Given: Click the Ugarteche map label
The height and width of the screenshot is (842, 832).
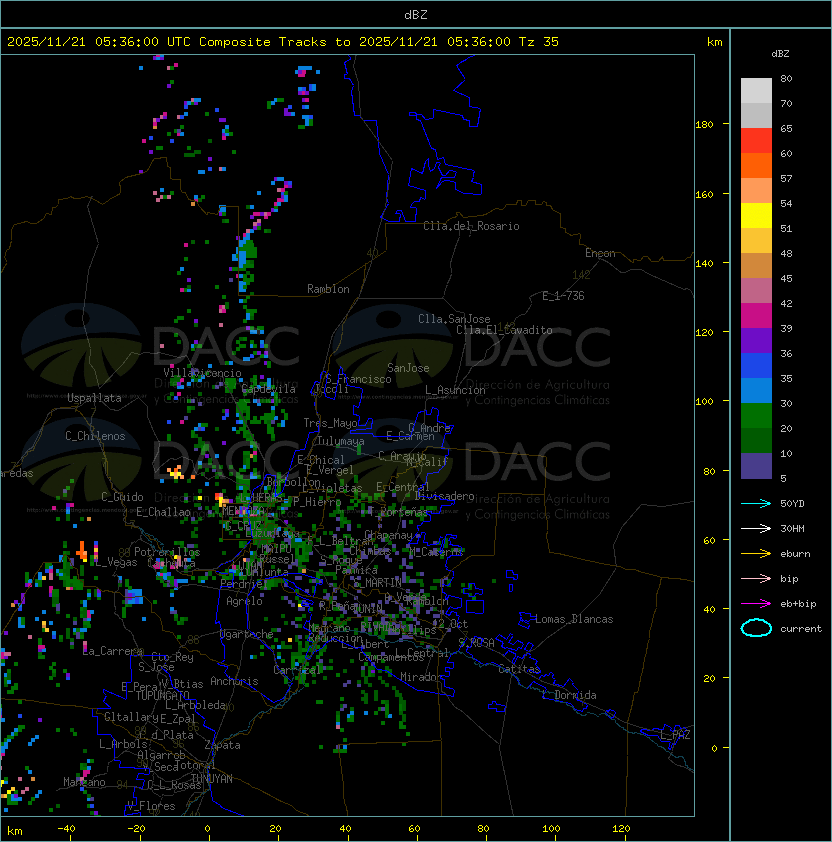Looking at the screenshot, I should (247, 635).
